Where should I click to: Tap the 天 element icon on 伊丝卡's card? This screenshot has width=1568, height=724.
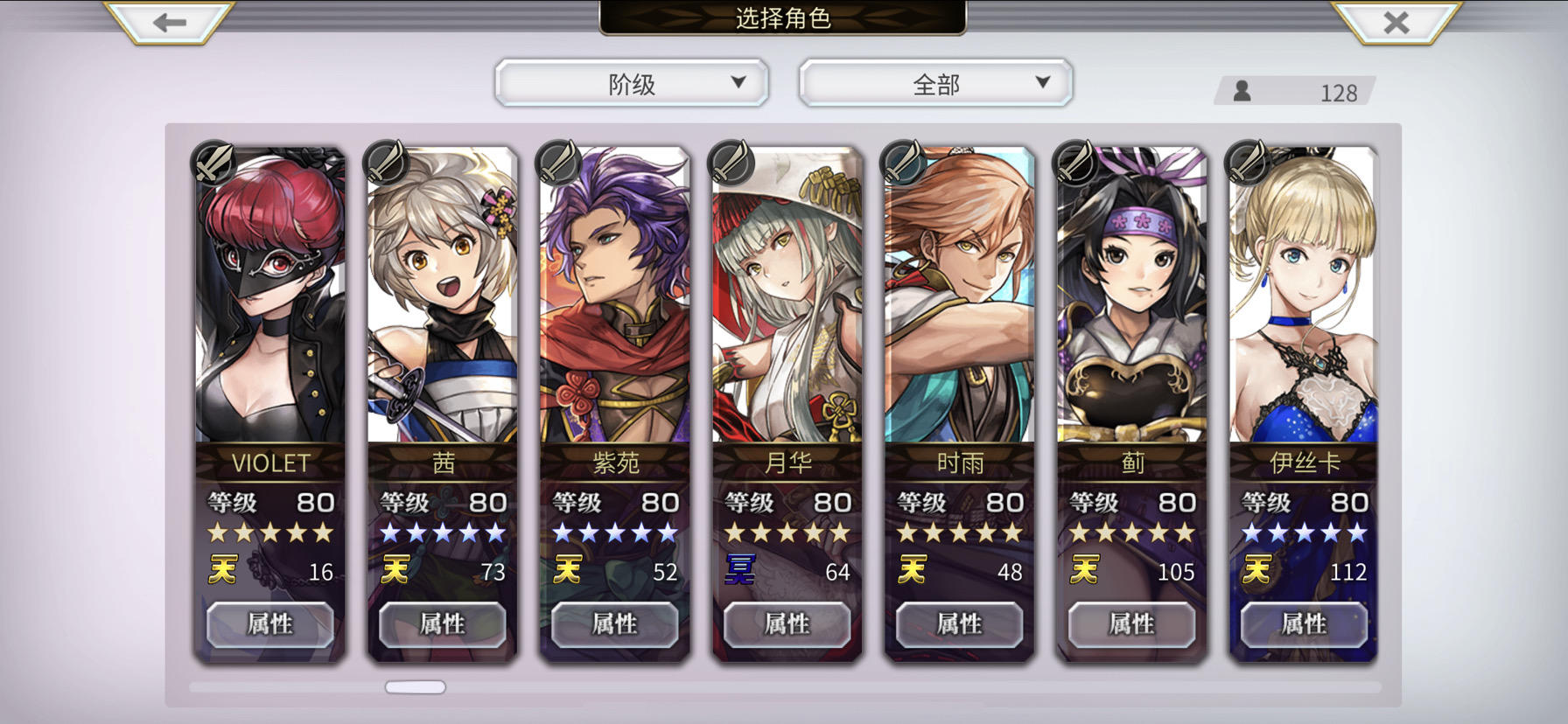[1256, 570]
